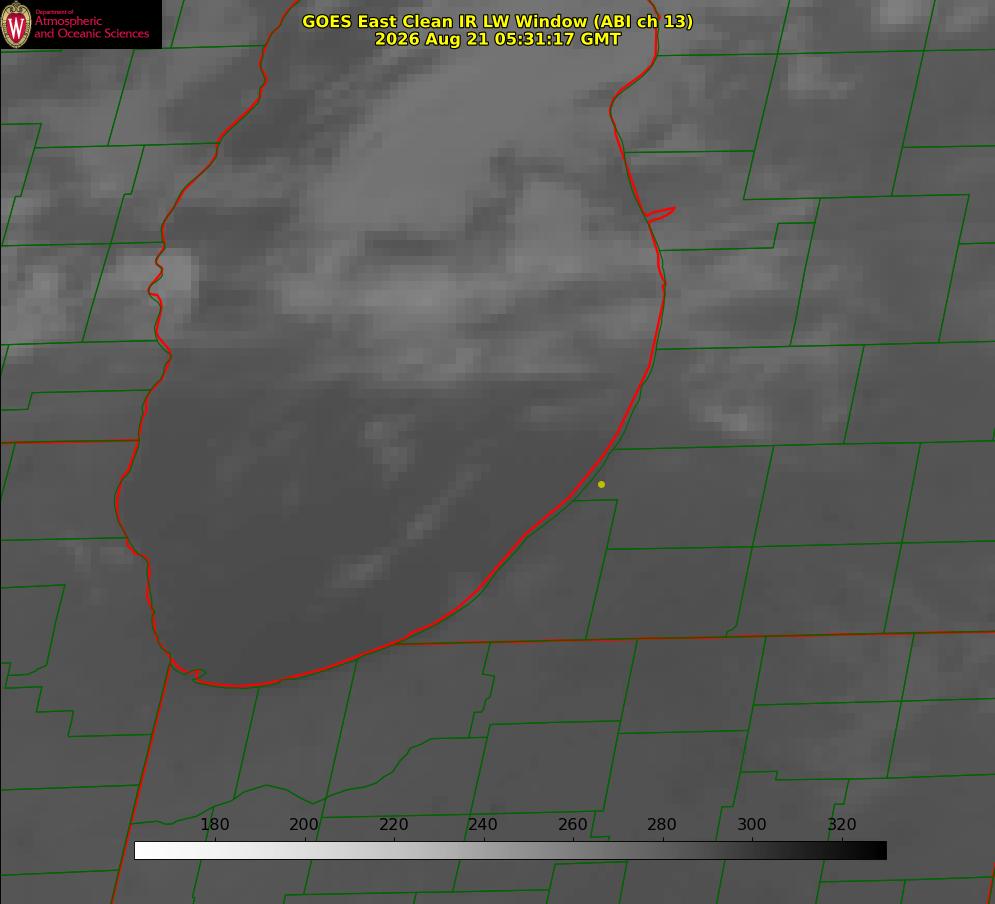The height and width of the screenshot is (904, 995).
Task: Click the 220 tick label on the colorbar
Action: point(393,824)
